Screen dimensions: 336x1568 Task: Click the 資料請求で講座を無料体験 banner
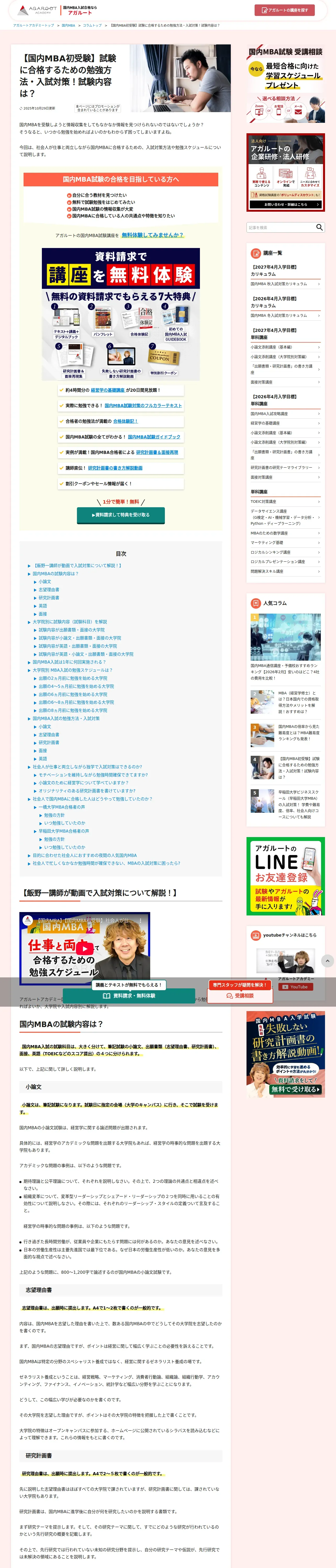tap(121, 314)
